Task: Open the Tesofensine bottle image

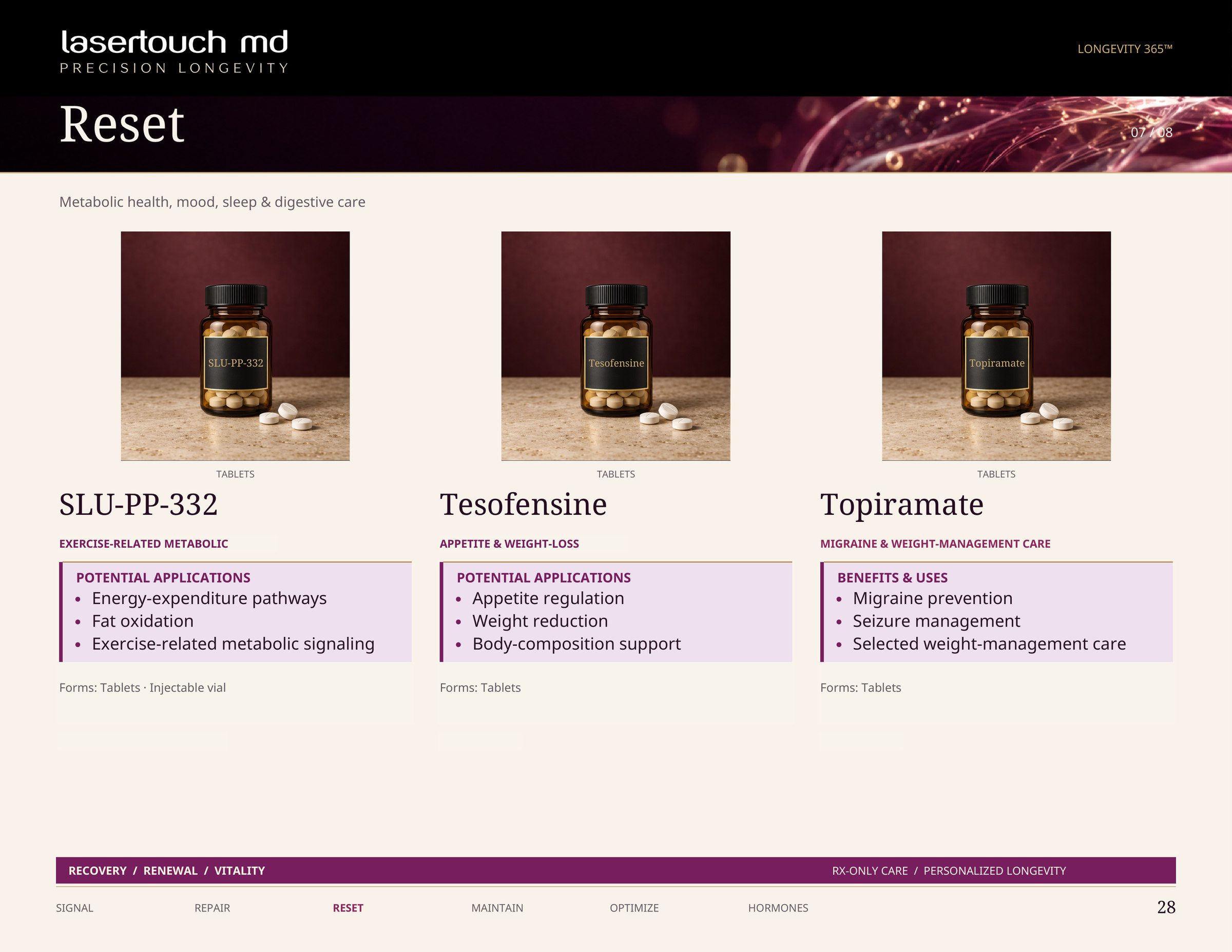Action: pyautogui.click(x=615, y=346)
